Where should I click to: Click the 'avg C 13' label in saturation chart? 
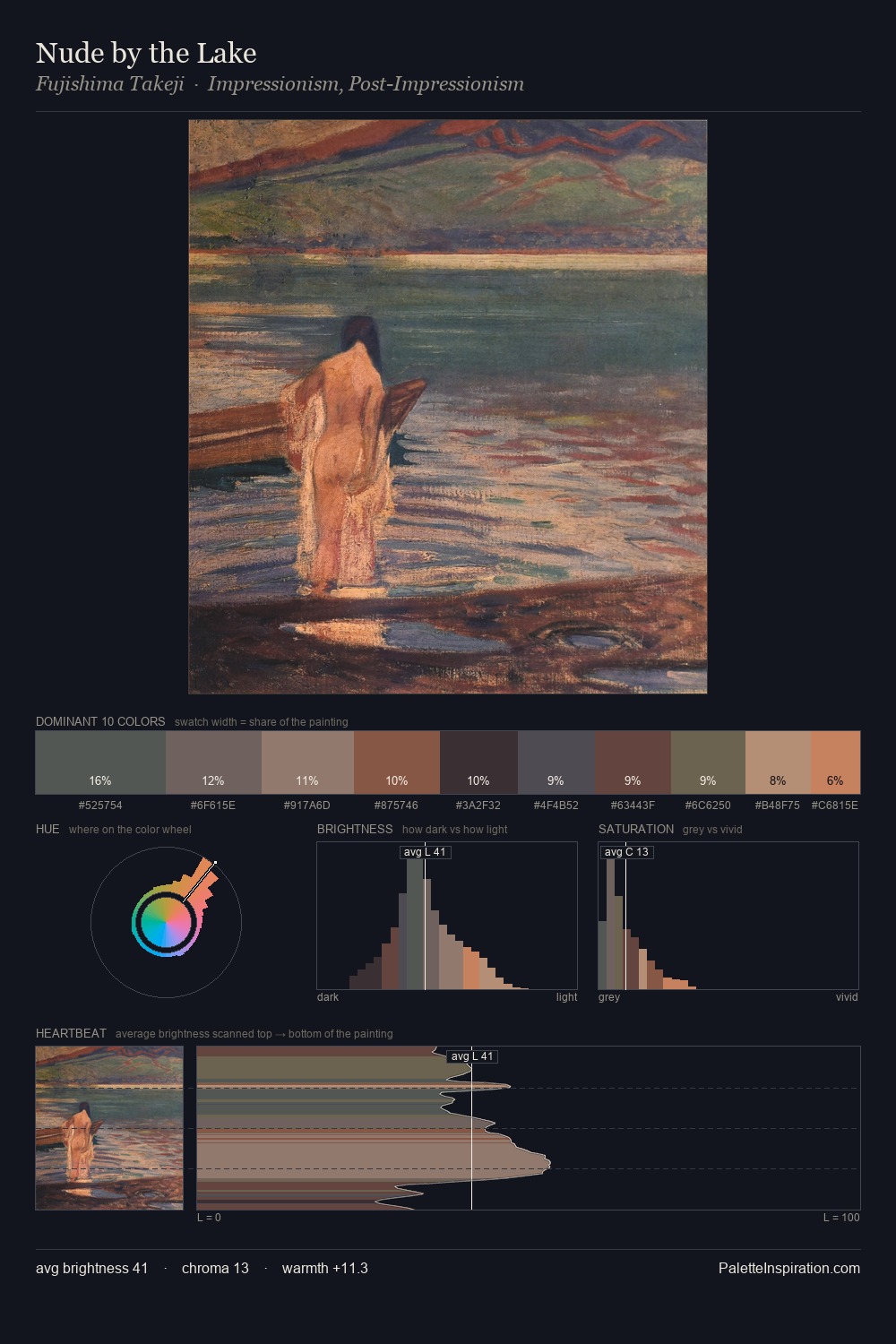(626, 852)
